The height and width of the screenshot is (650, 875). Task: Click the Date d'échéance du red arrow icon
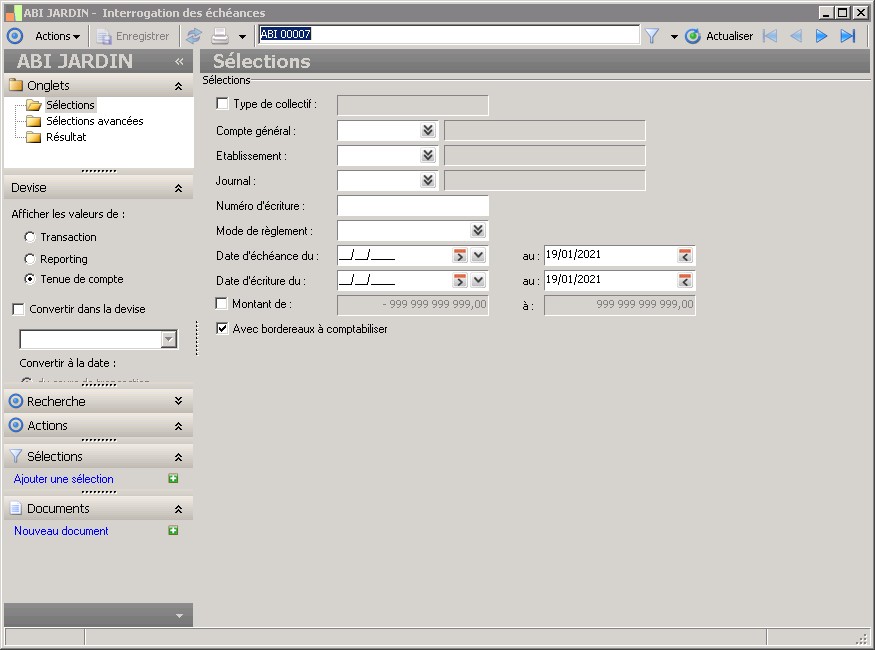pyautogui.click(x=460, y=256)
